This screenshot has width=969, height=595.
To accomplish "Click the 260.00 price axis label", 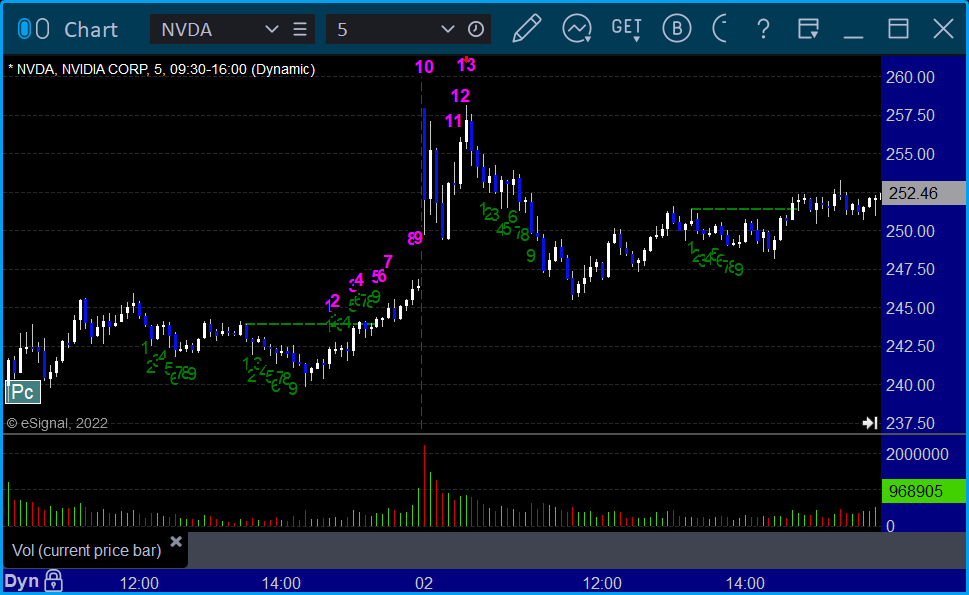I will tap(910, 77).
